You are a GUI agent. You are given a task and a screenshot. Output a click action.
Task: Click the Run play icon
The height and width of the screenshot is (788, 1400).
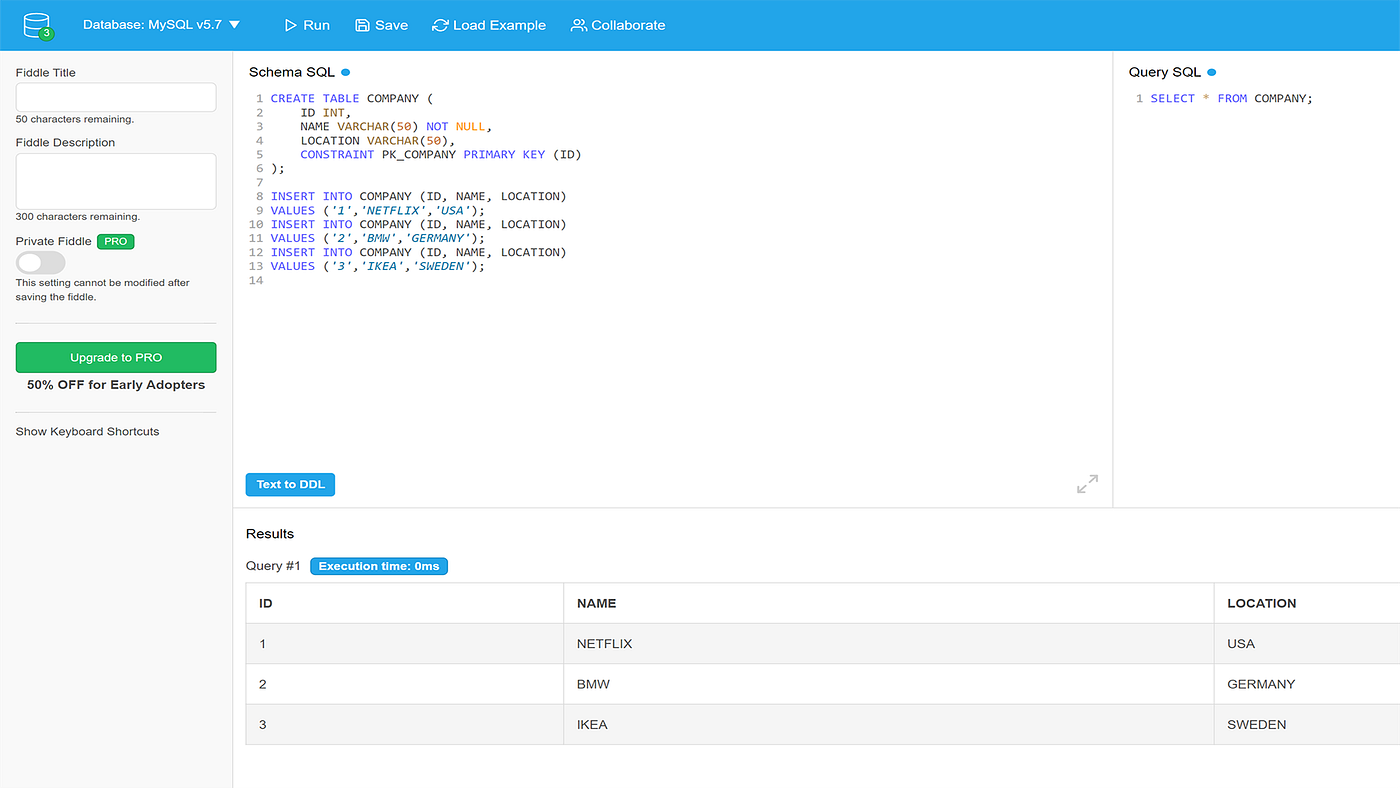(x=289, y=25)
